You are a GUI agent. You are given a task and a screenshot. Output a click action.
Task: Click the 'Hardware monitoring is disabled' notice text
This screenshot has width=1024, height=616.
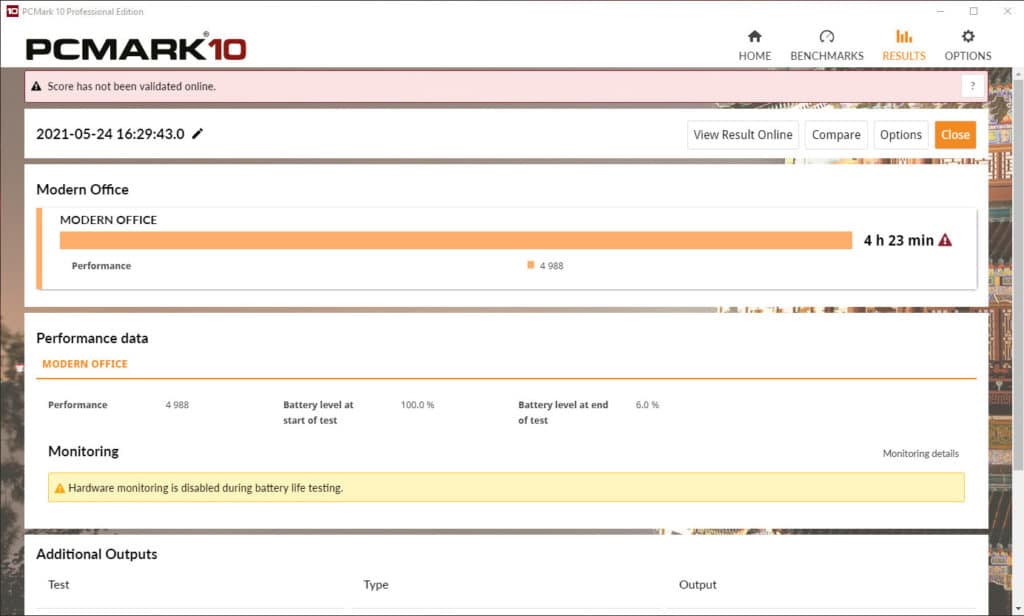[x=205, y=488]
